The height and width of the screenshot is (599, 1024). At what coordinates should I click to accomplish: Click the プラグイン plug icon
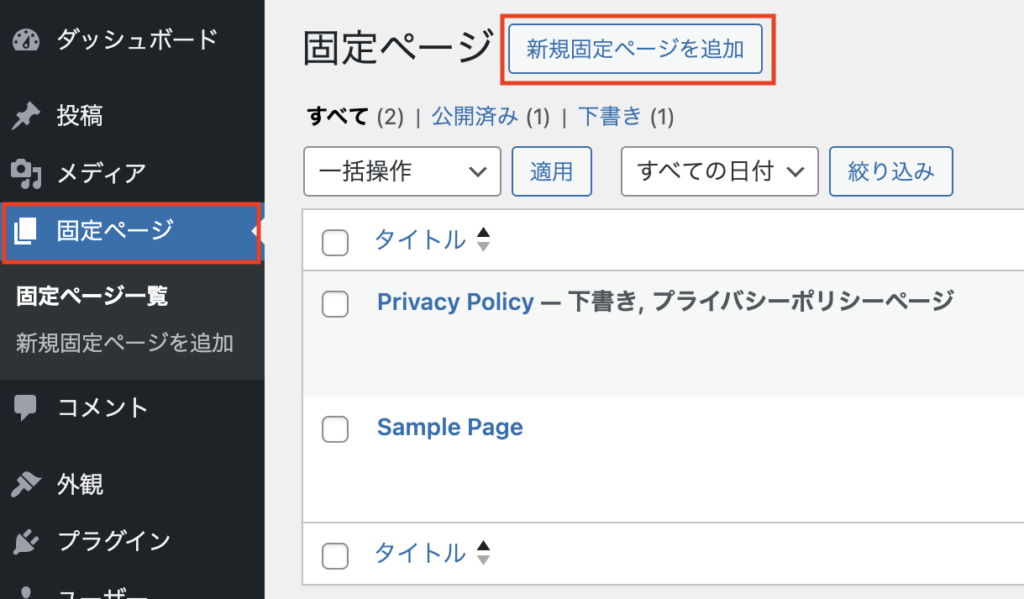point(26,542)
